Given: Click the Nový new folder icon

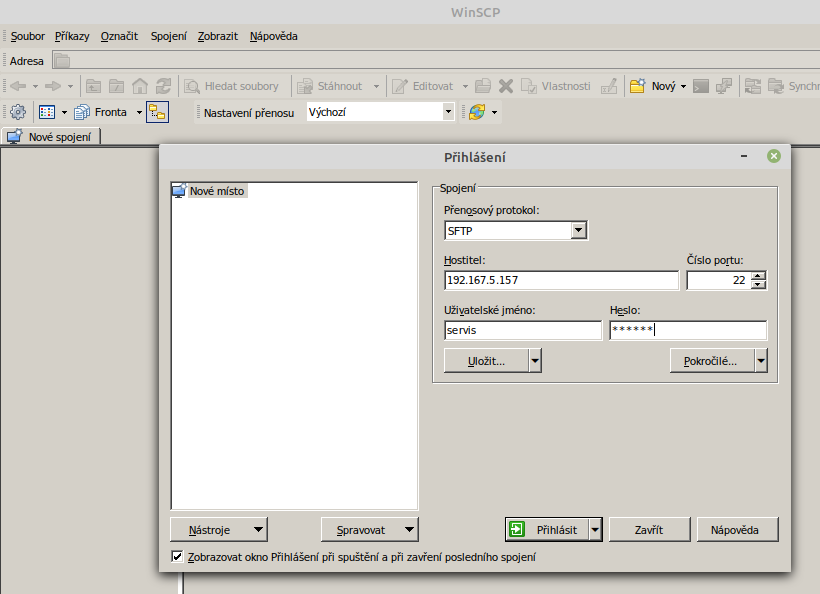Looking at the screenshot, I should pyautogui.click(x=637, y=86).
